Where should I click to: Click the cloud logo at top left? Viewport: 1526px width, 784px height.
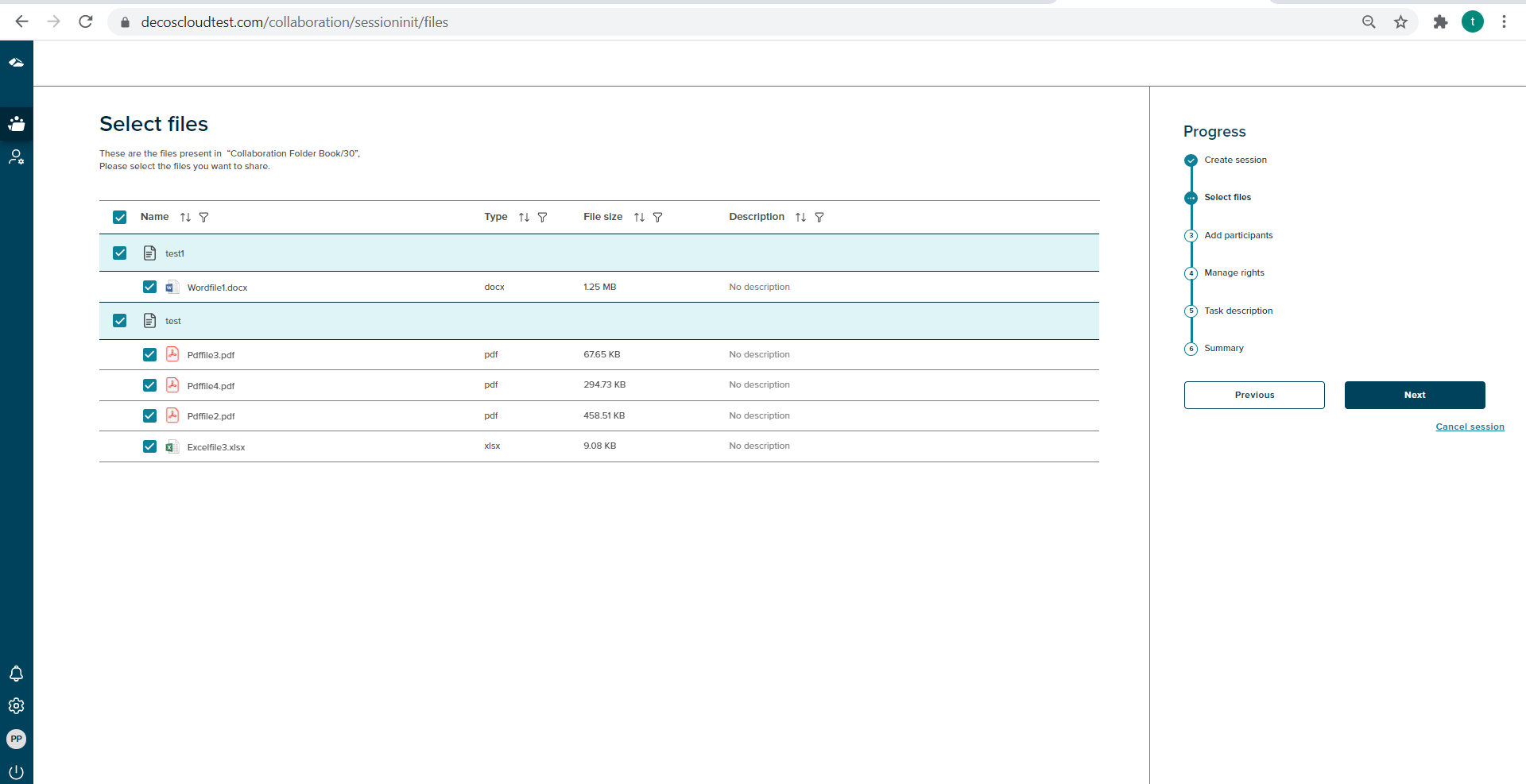[16, 62]
